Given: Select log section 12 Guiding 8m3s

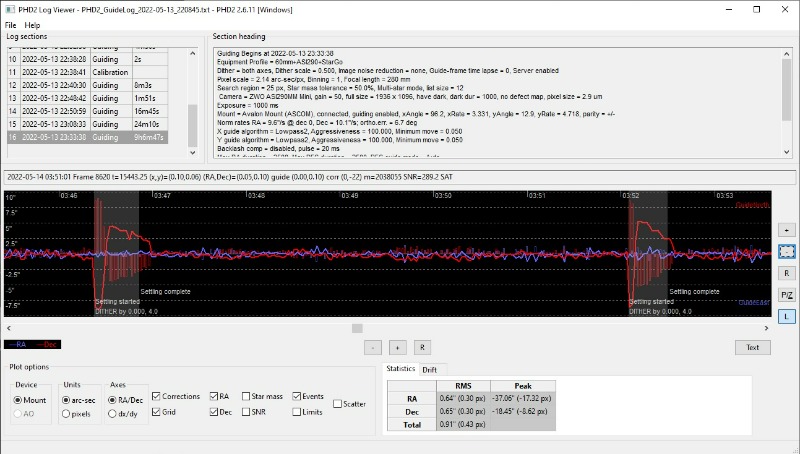Looking at the screenshot, I should (87, 85).
